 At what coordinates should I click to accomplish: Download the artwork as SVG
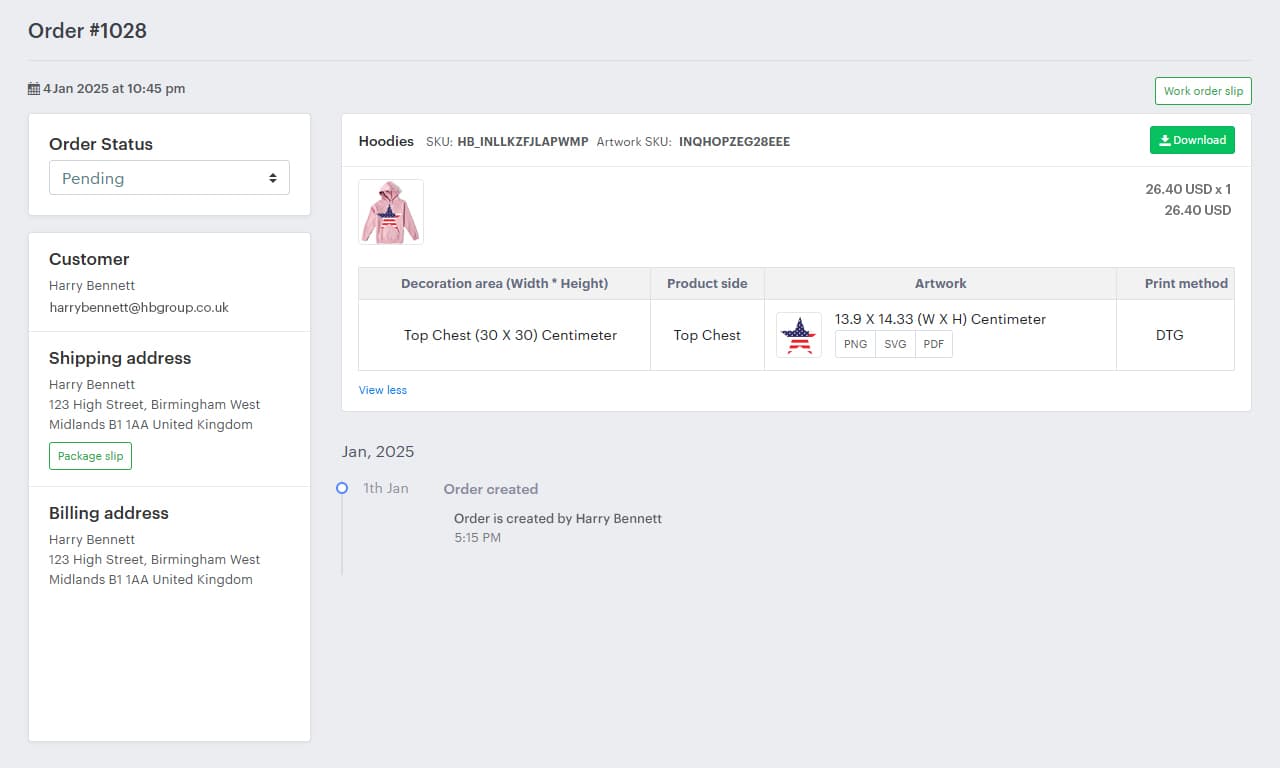point(894,343)
